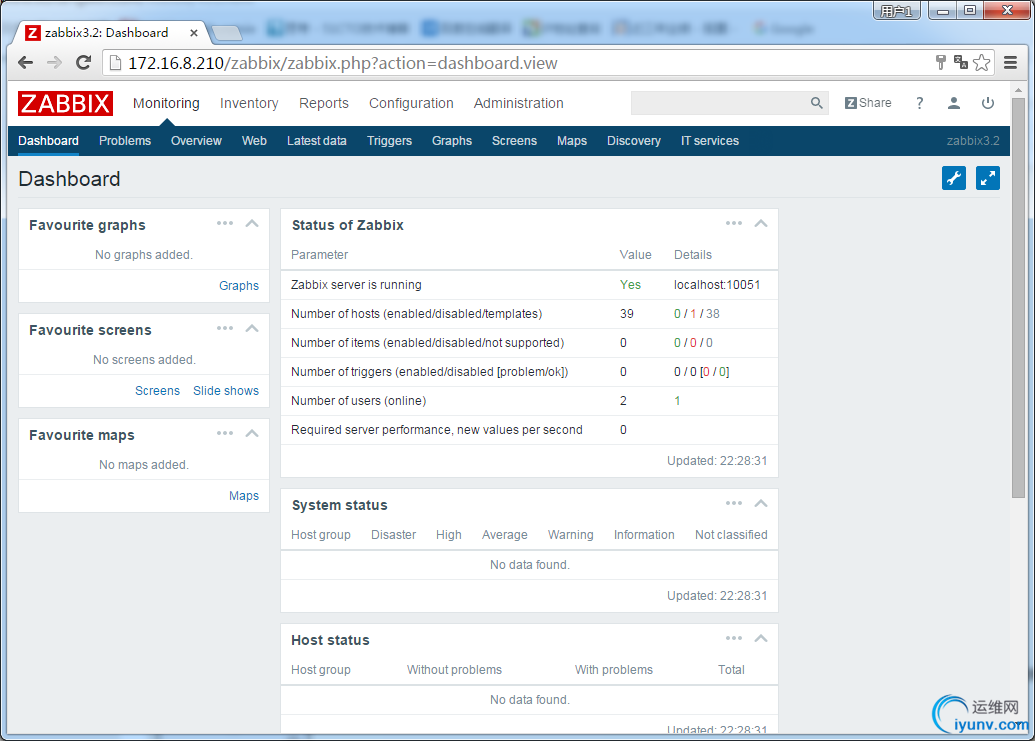Collapse the Favourite maps widget
Screen dimensions: 1035x741
[251, 433]
